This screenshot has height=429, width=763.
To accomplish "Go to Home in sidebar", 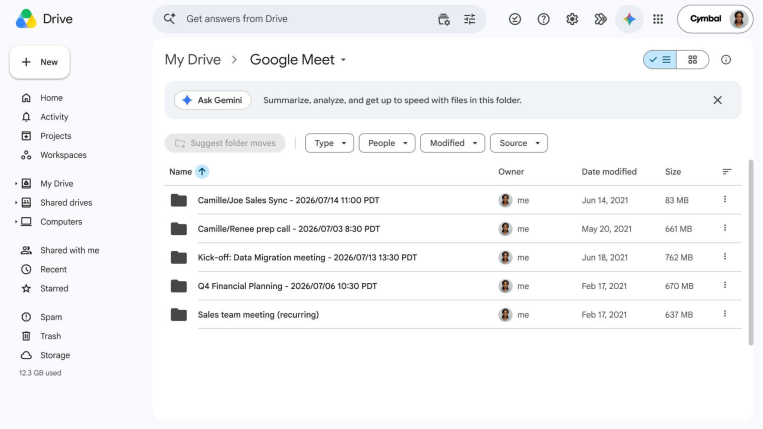I will [42, 98].
